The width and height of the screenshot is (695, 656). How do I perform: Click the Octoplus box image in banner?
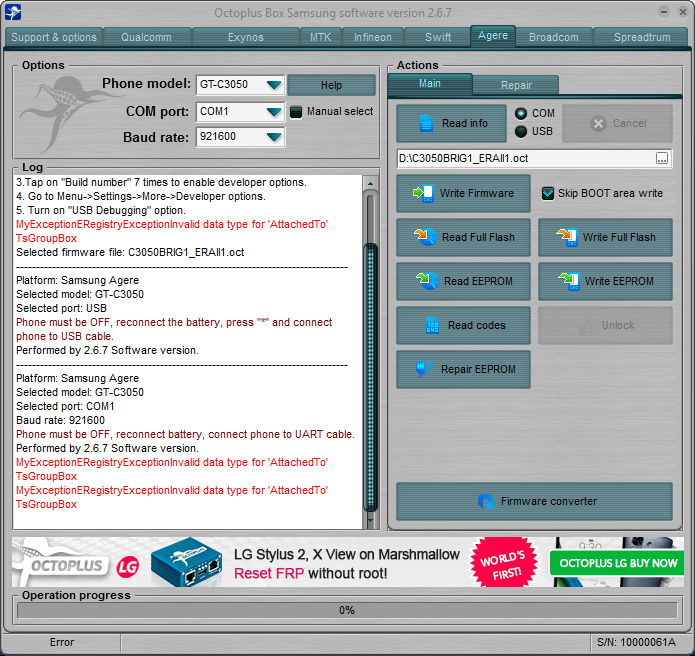(186, 562)
